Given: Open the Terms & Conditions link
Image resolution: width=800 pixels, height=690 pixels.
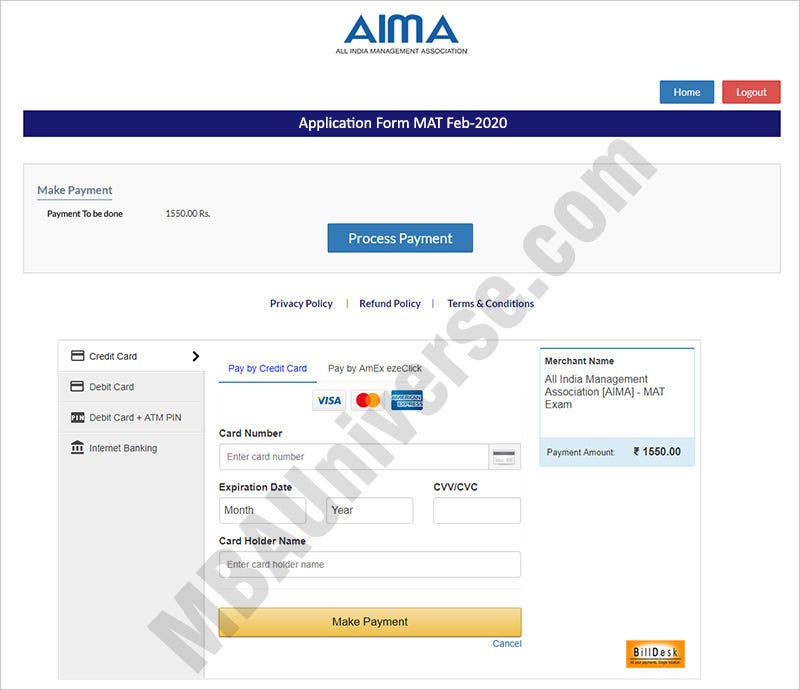Looking at the screenshot, I should click(x=491, y=303).
